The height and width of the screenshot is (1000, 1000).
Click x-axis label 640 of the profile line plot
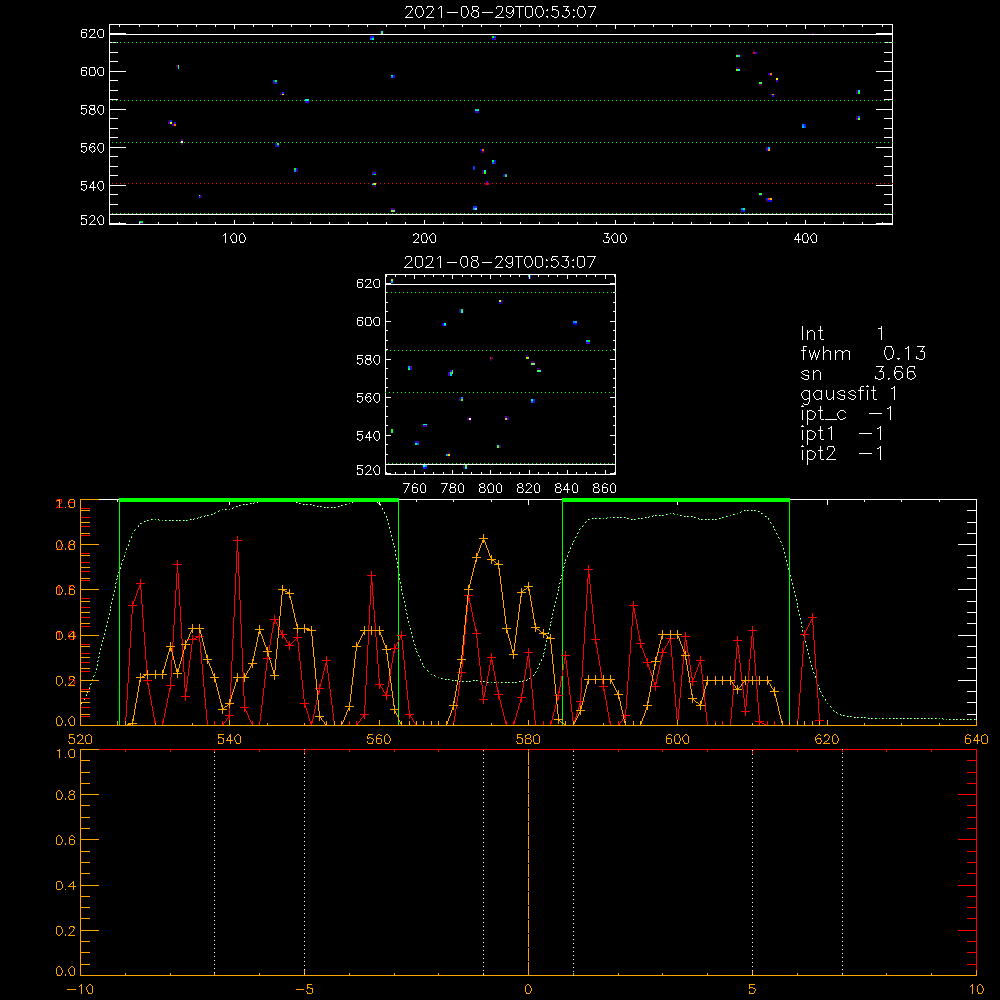coord(976,739)
